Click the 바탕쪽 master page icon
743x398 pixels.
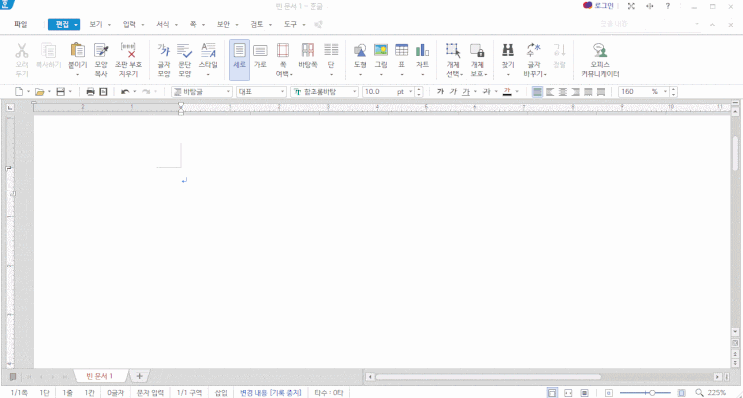pyautogui.click(x=308, y=50)
